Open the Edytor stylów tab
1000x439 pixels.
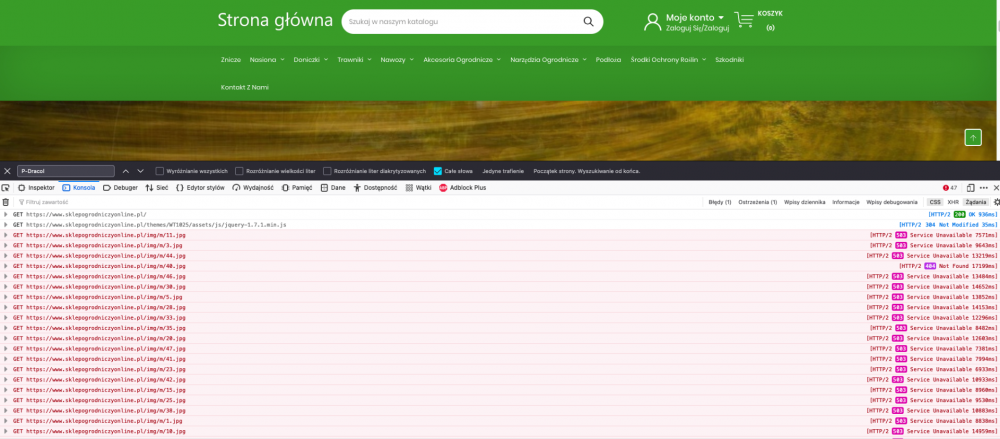point(200,188)
